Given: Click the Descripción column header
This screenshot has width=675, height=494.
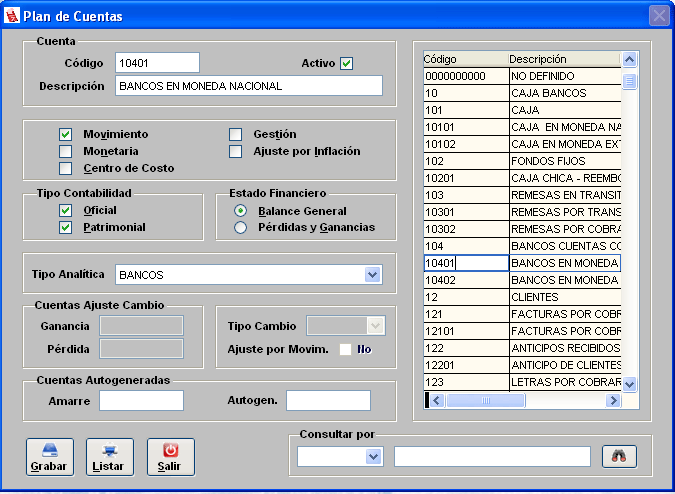Looking at the screenshot, I should (564, 59).
